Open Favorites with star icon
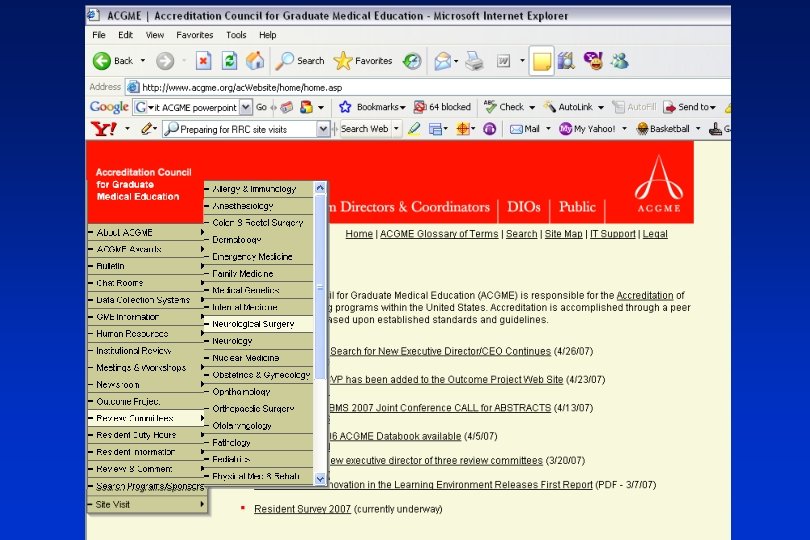The width and height of the screenshot is (810, 540). point(363,61)
